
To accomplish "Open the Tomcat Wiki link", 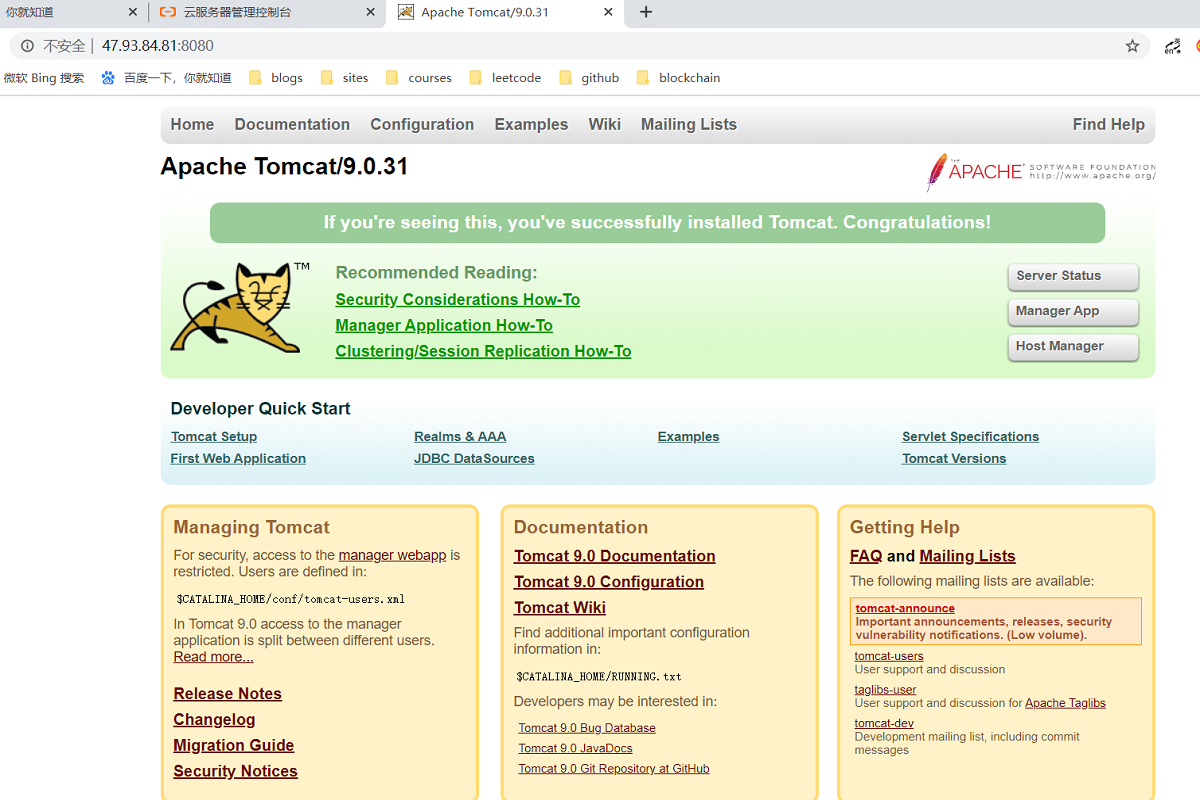I will click(x=559, y=609).
